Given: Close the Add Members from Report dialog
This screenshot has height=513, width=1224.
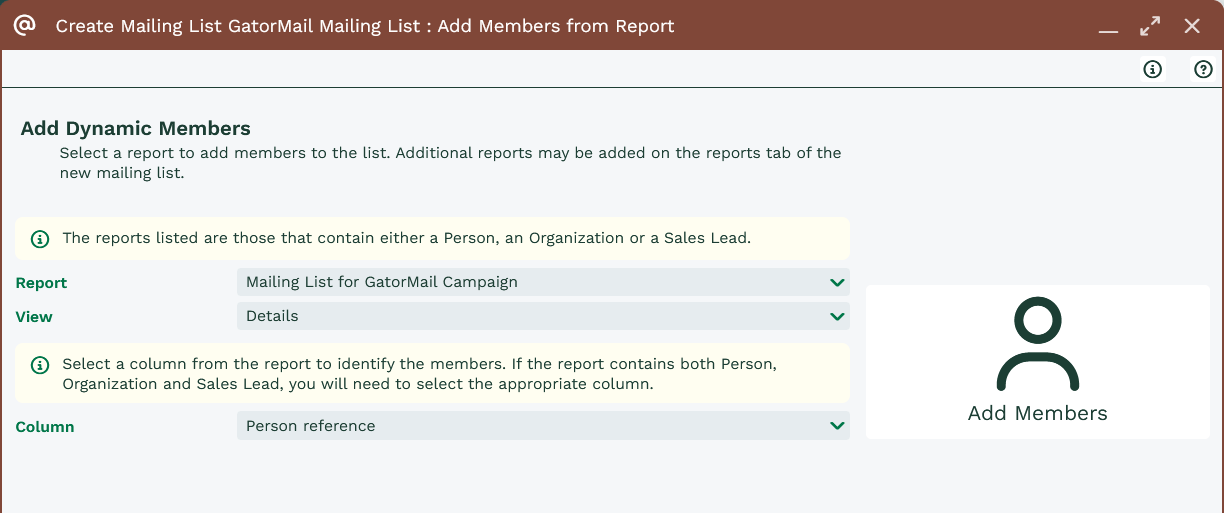Looking at the screenshot, I should pos(1192,26).
